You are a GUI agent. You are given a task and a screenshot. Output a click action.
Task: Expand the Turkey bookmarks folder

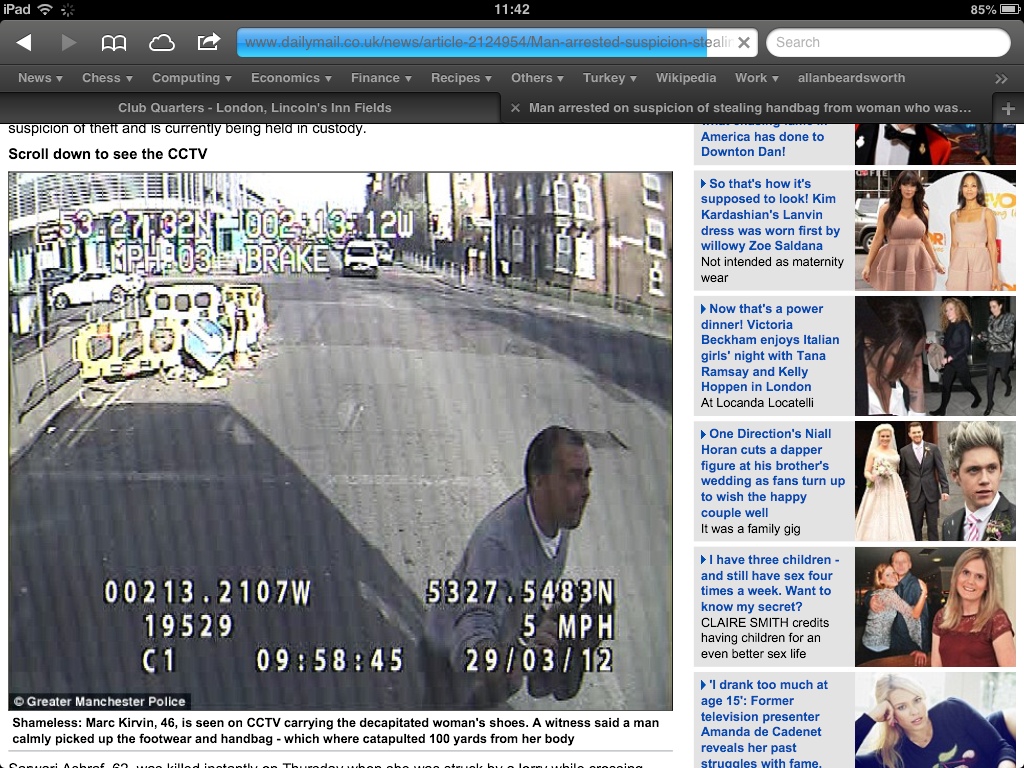coord(610,78)
